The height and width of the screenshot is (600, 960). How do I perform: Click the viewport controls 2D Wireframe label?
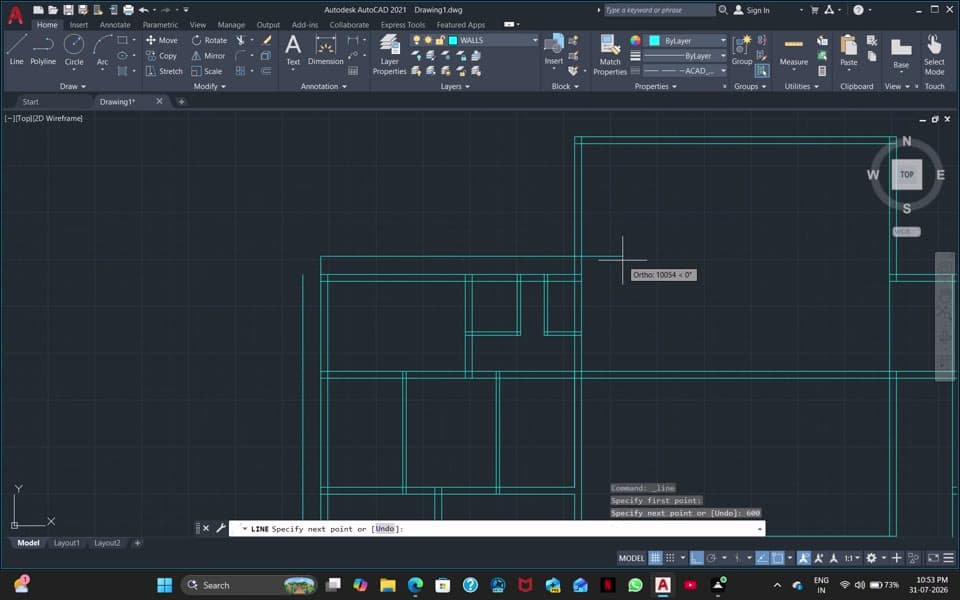(59, 118)
